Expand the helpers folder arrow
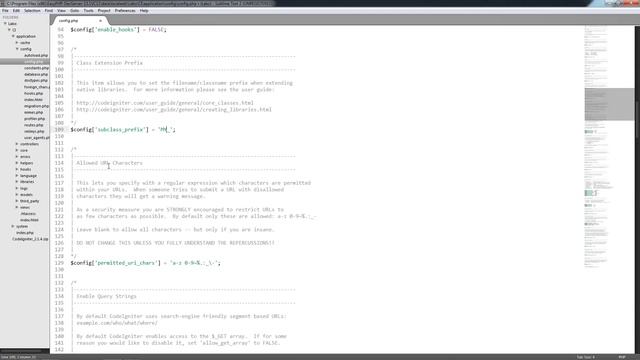 click(x=17, y=163)
